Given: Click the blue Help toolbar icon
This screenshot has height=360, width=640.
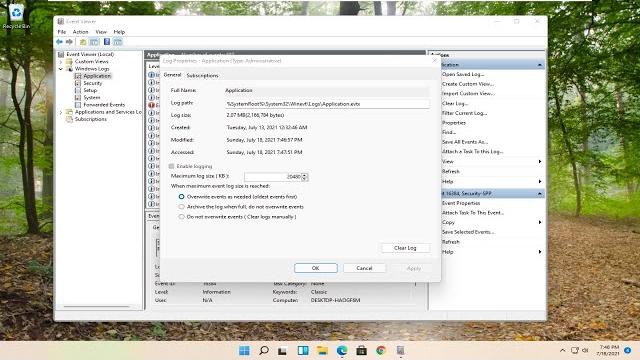Looking at the screenshot, I should pyautogui.click(x=107, y=42).
